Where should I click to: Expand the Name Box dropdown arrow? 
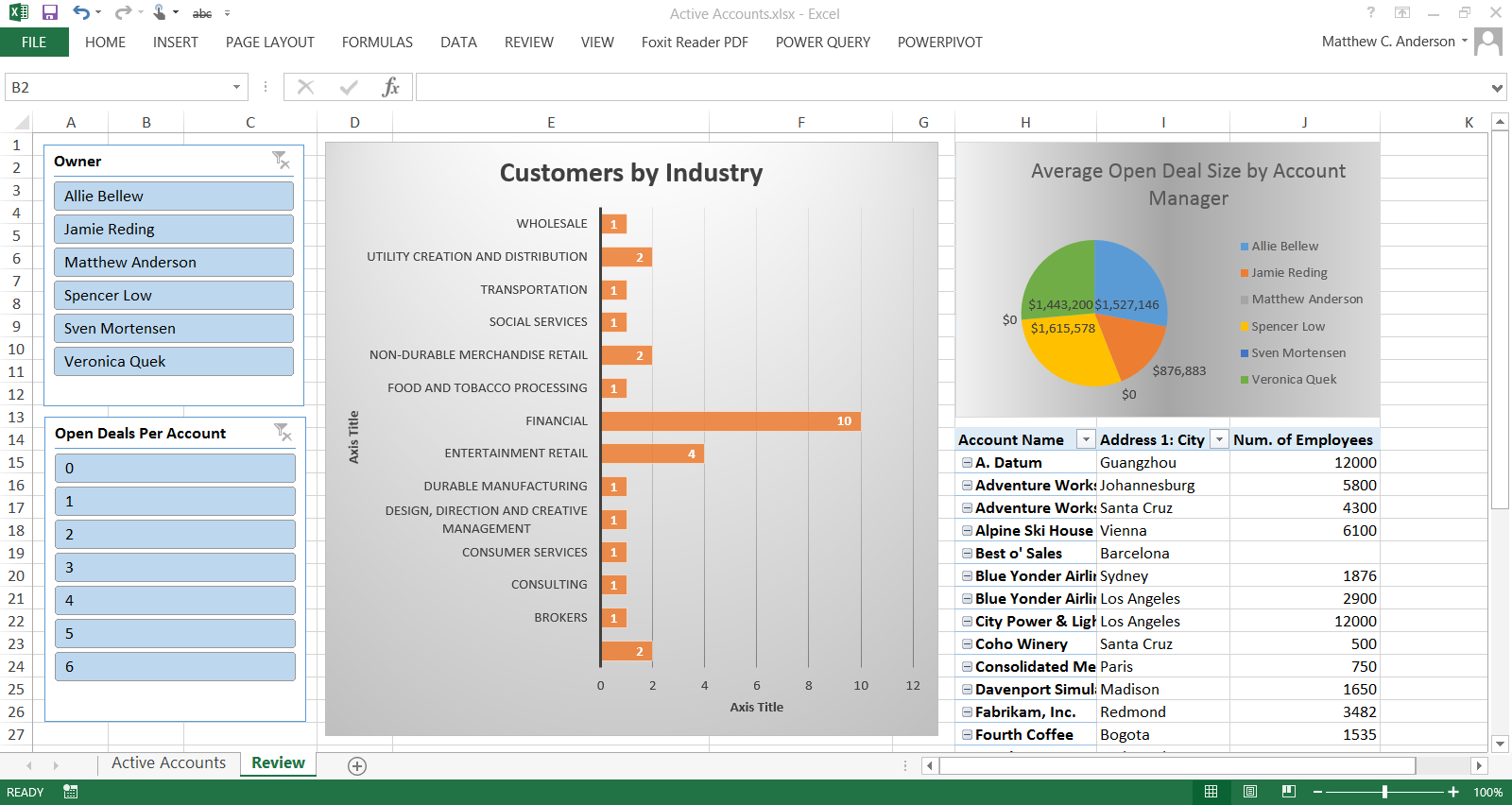(x=236, y=88)
